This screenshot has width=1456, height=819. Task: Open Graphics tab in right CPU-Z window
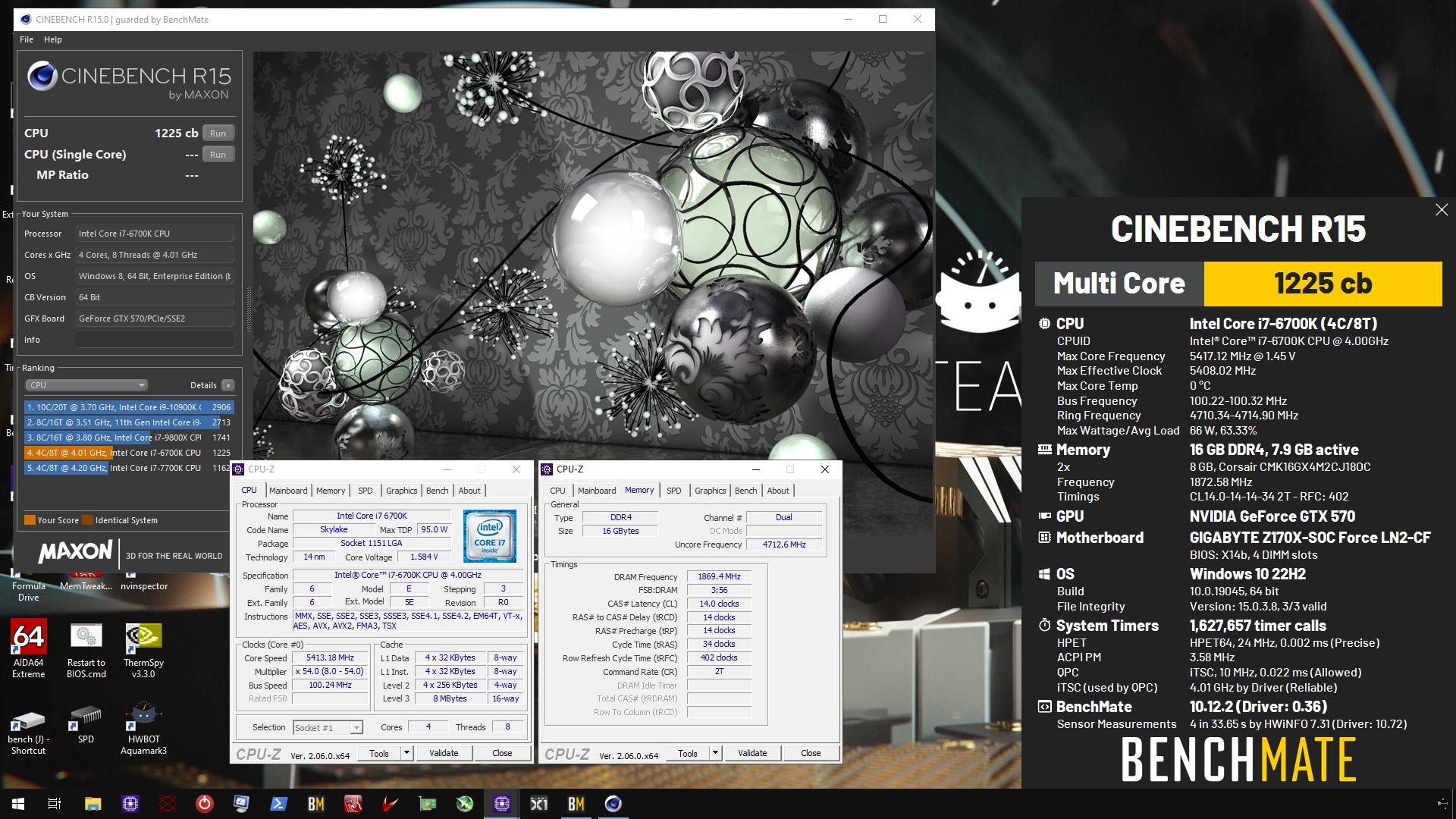pos(711,491)
